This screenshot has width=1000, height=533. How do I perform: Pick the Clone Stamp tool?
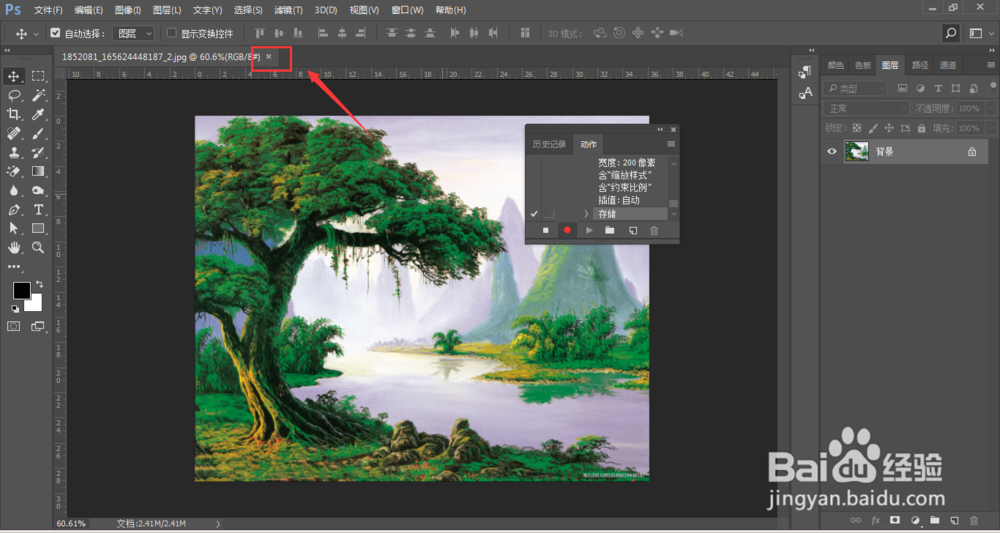(x=13, y=152)
